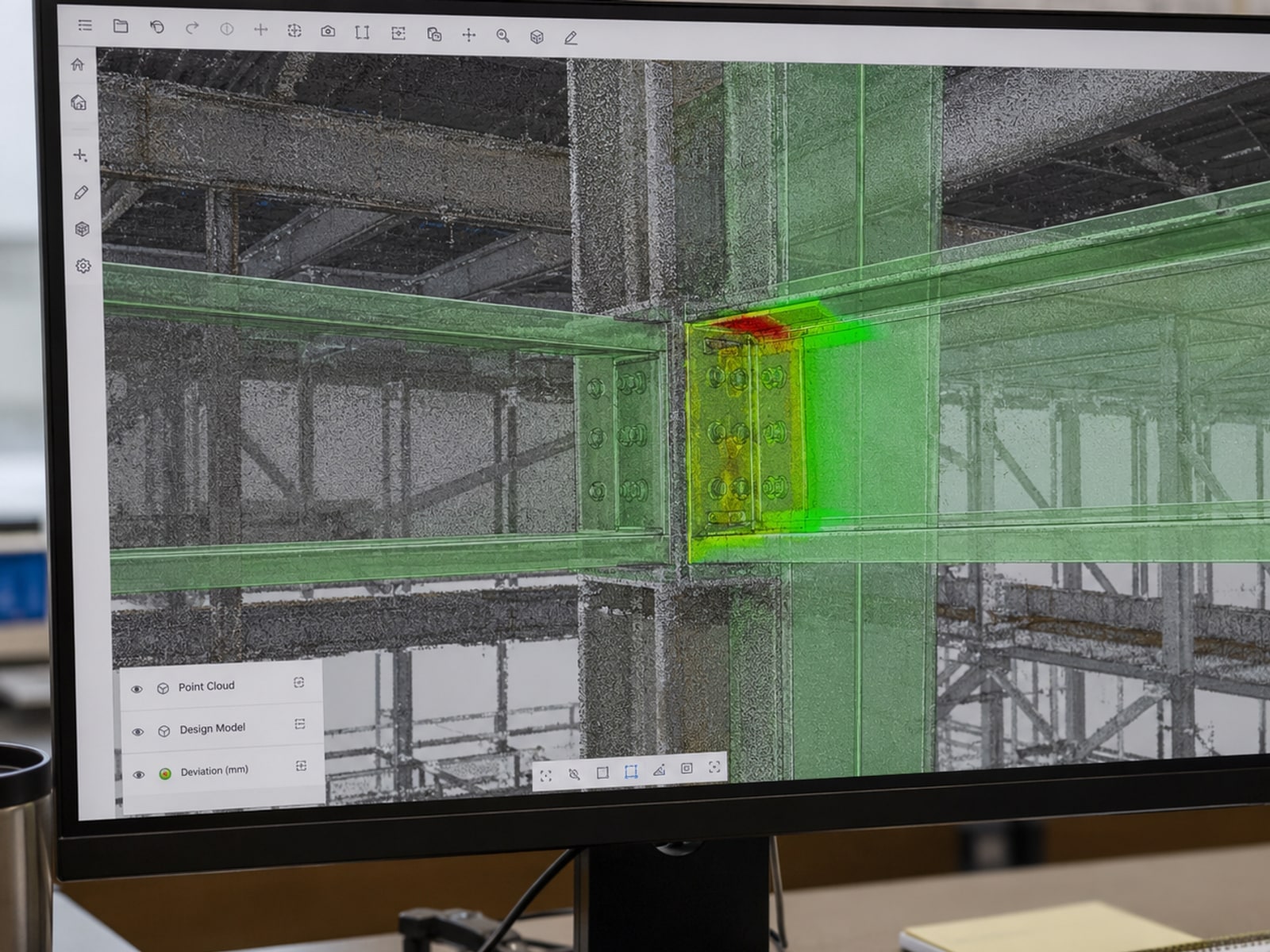Screen dimensions: 1270x952
Task: Click the home icon in left sidebar
Action: 77,64
